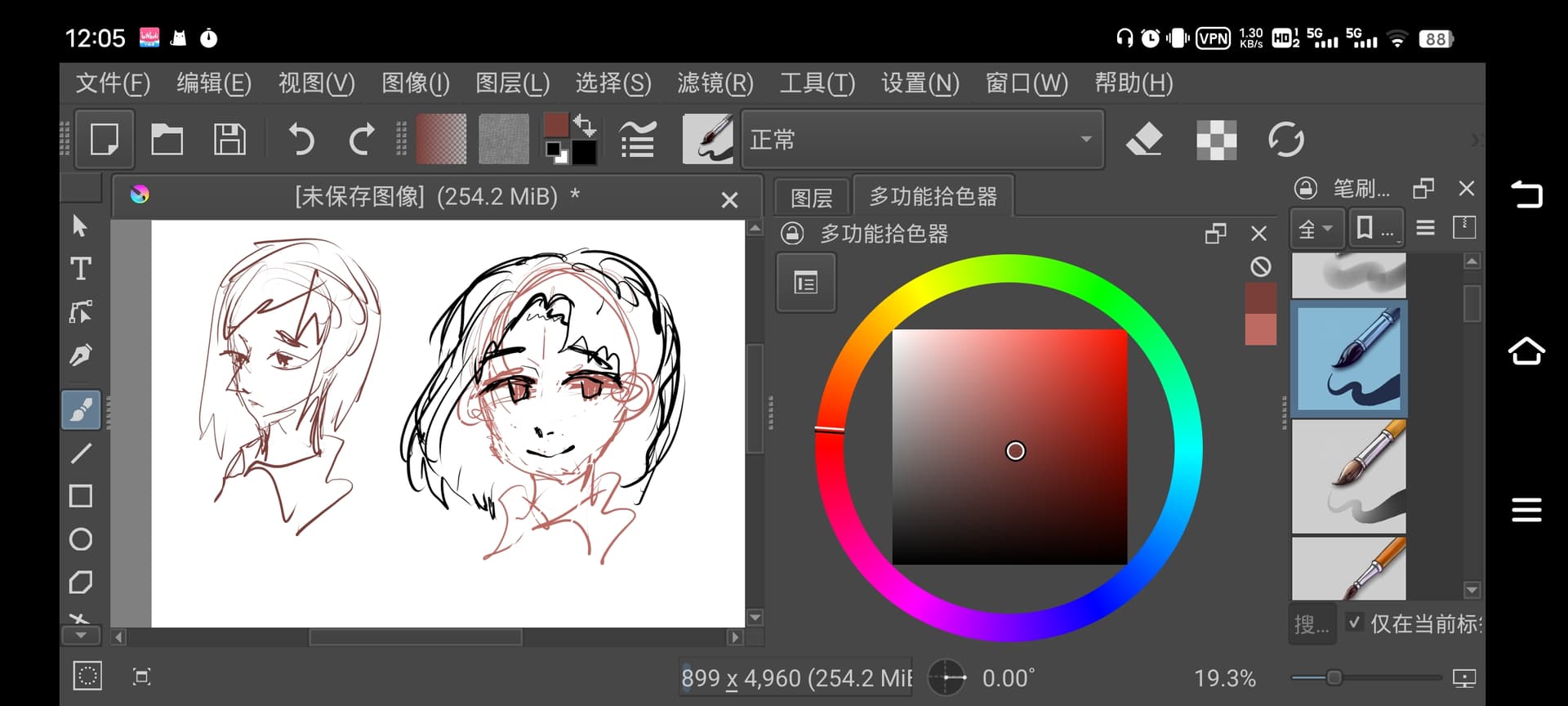This screenshot has width=1568, height=706.
Task: Pick the darker red color history swatch
Action: (1260, 298)
